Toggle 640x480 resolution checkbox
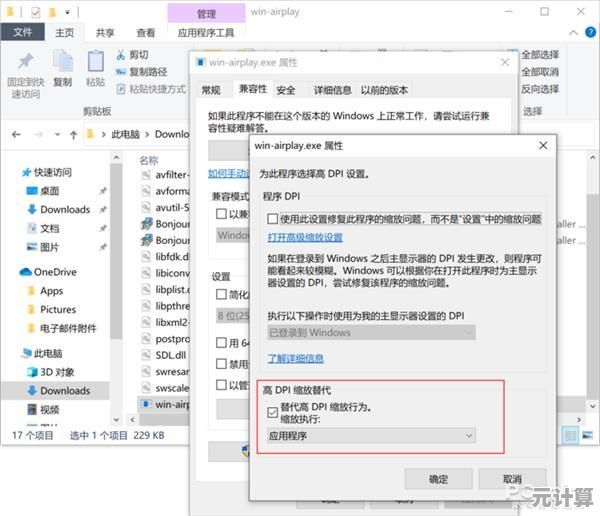The width and height of the screenshot is (600, 516). pyautogui.click(x=221, y=342)
